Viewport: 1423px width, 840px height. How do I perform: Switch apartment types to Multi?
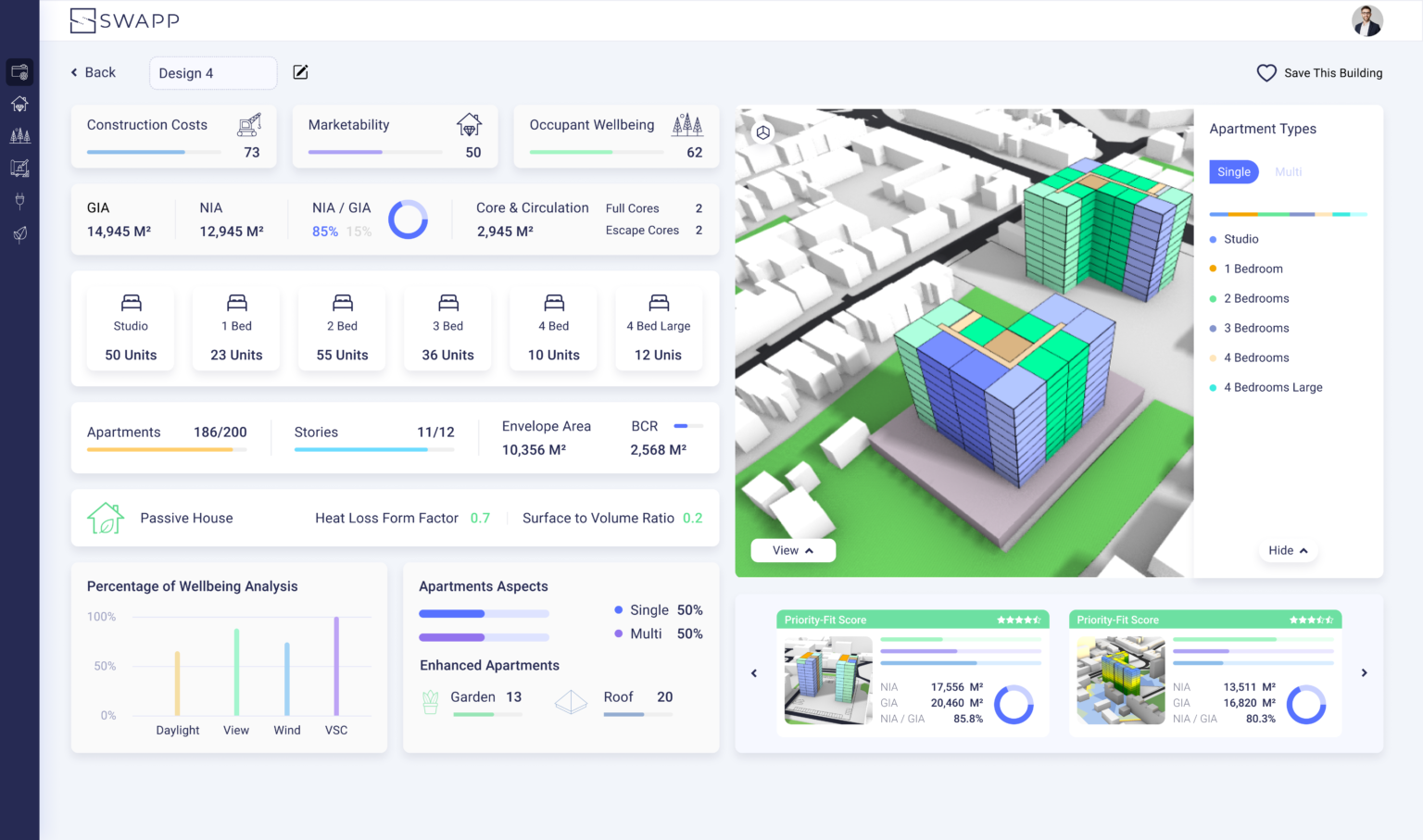click(1288, 172)
